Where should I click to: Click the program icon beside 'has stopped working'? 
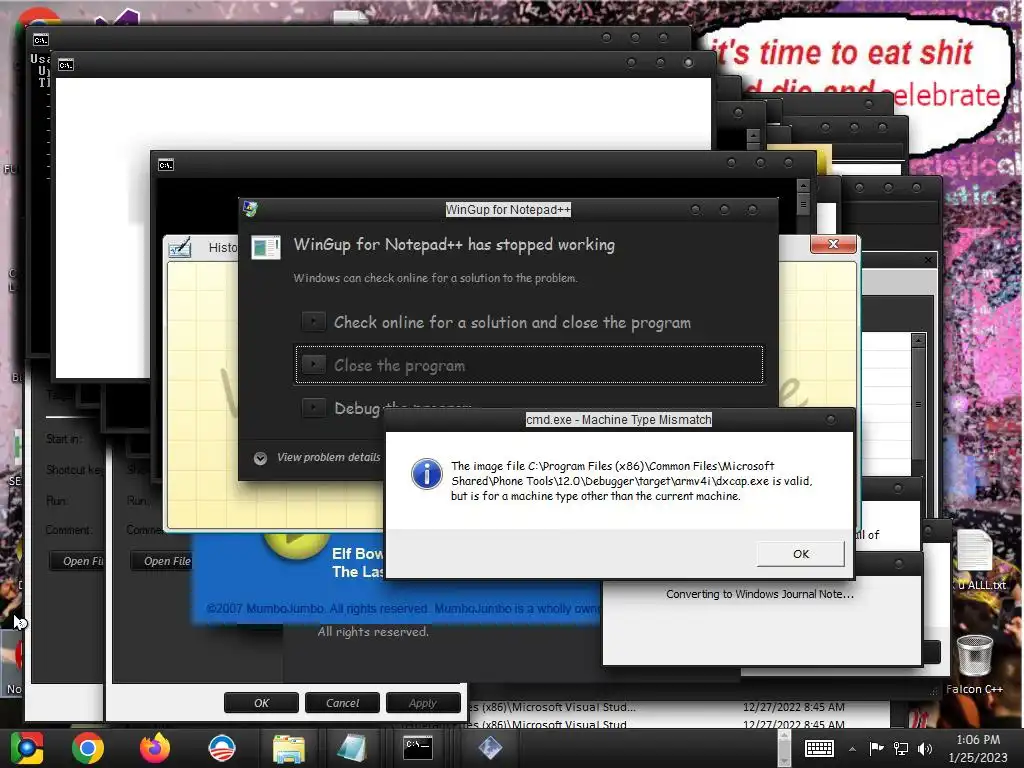[266, 248]
